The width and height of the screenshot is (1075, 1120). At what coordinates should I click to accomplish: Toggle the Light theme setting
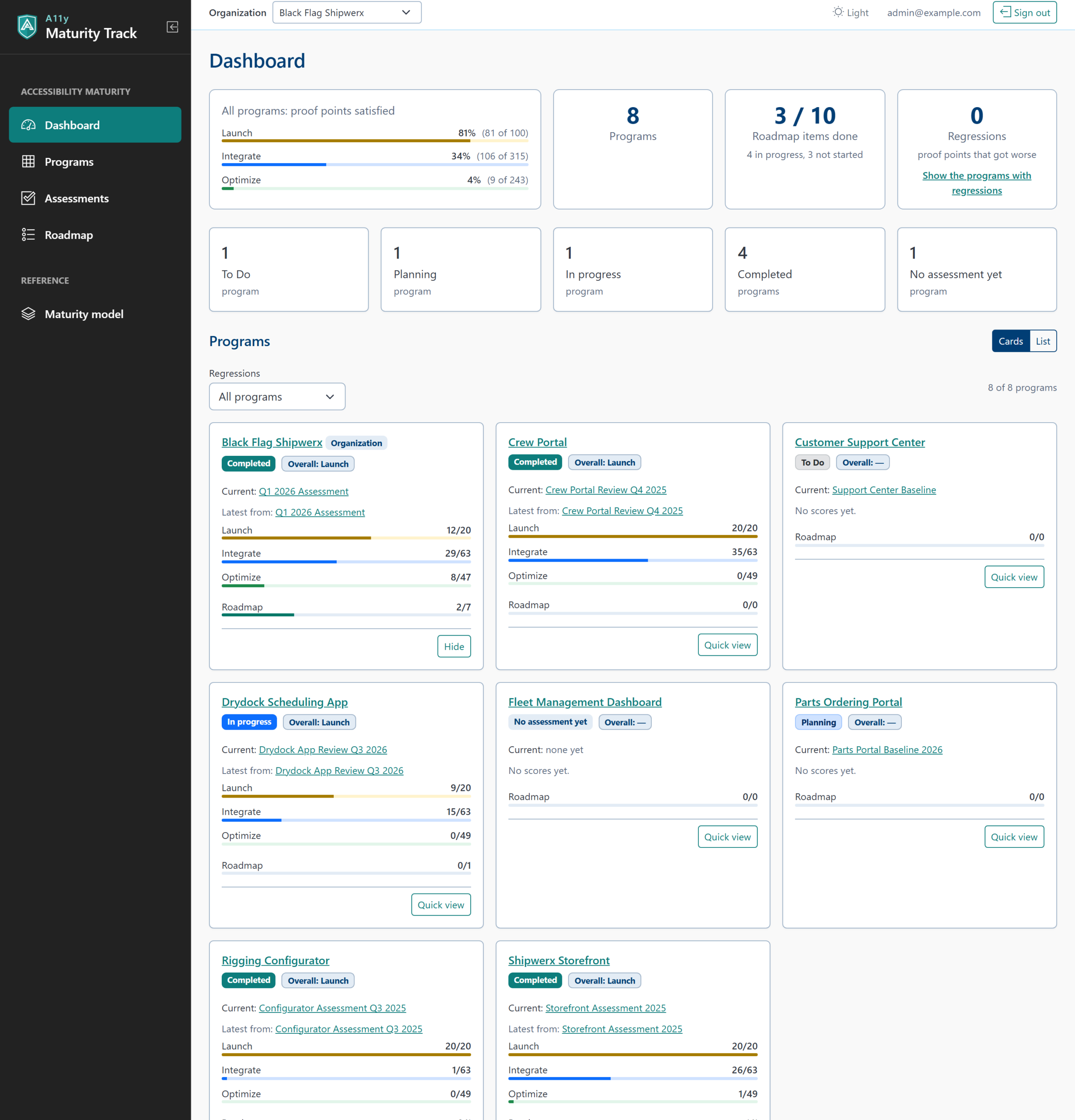coord(851,13)
